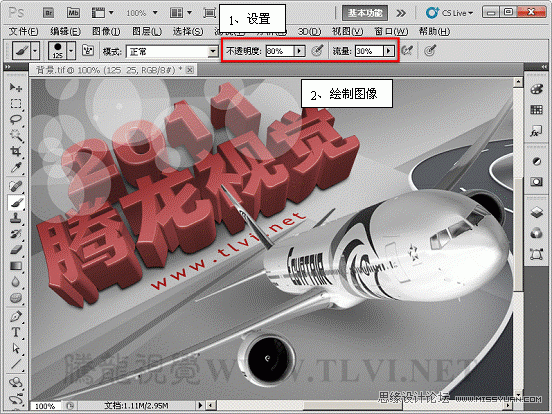Launch Mini Bridge with Mb icon
Screen dimensions: 552x414
click(x=73, y=13)
